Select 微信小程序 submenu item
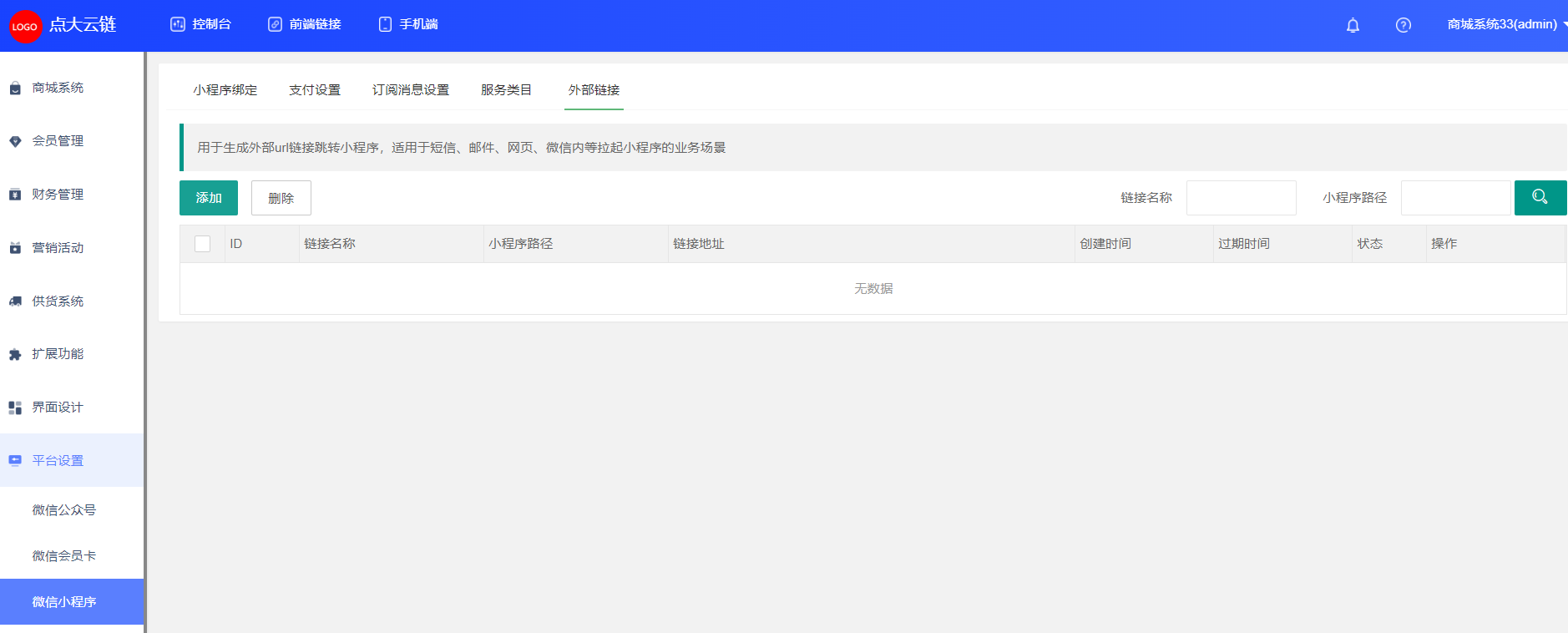Image resolution: width=1568 pixels, height=633 pixels. coord(72,601)
